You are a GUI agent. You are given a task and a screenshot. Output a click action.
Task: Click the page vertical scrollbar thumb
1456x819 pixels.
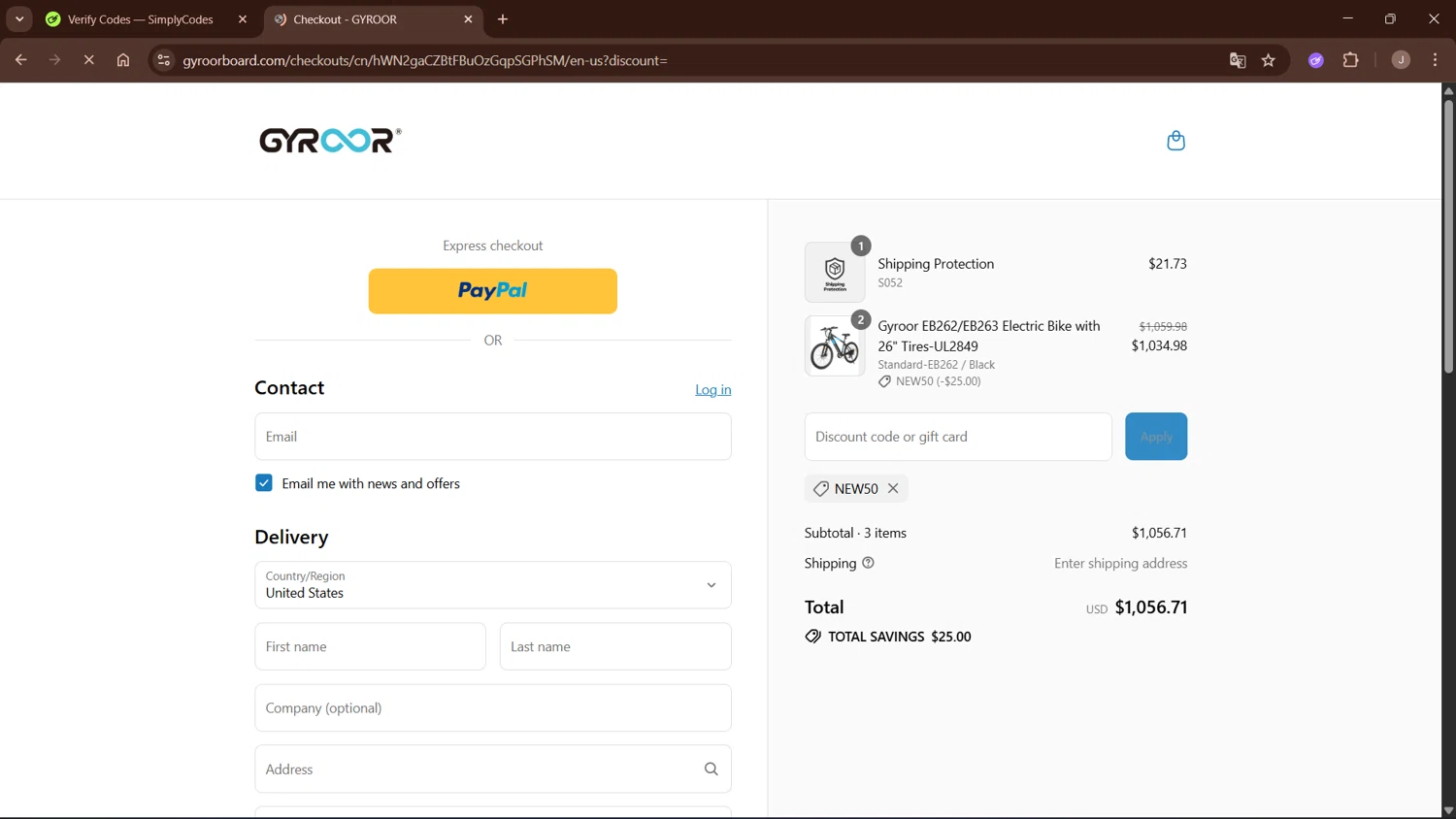pos(1448,235)
